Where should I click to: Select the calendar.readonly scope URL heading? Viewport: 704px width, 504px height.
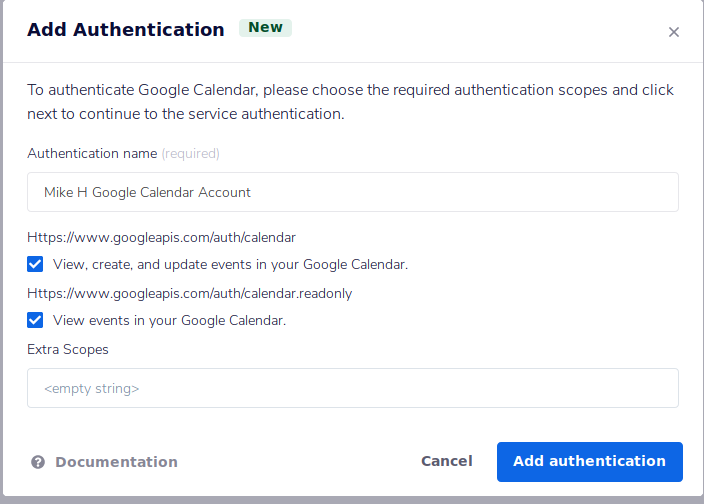pyautogui.click(x=189, y=294)
